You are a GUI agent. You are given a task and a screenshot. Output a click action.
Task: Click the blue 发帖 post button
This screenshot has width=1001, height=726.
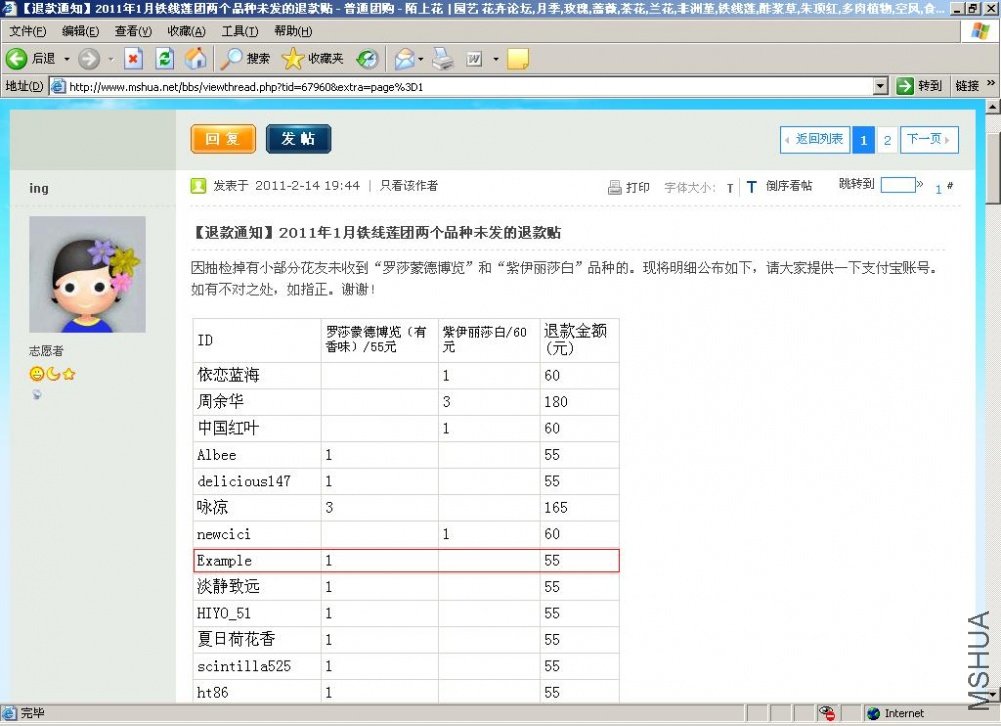[x=298, y=139]
